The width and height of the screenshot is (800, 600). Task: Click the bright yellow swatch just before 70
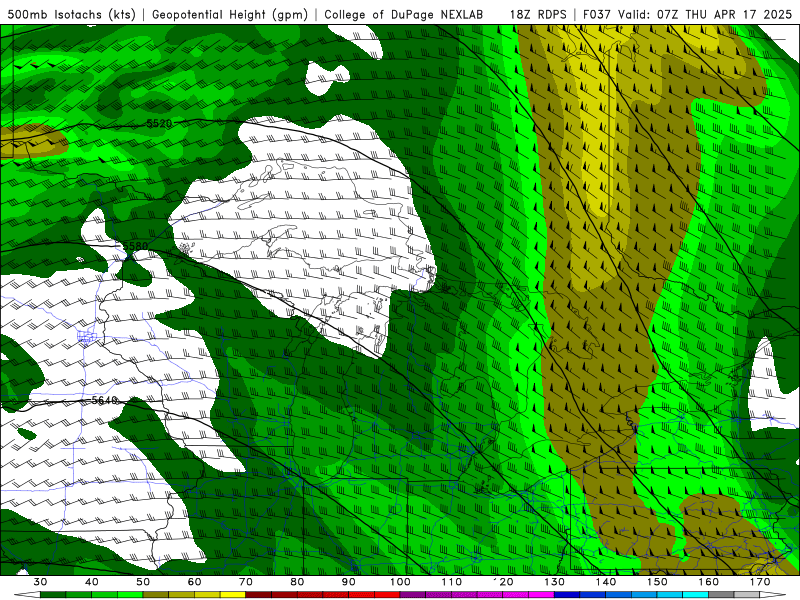coord(233,595)
